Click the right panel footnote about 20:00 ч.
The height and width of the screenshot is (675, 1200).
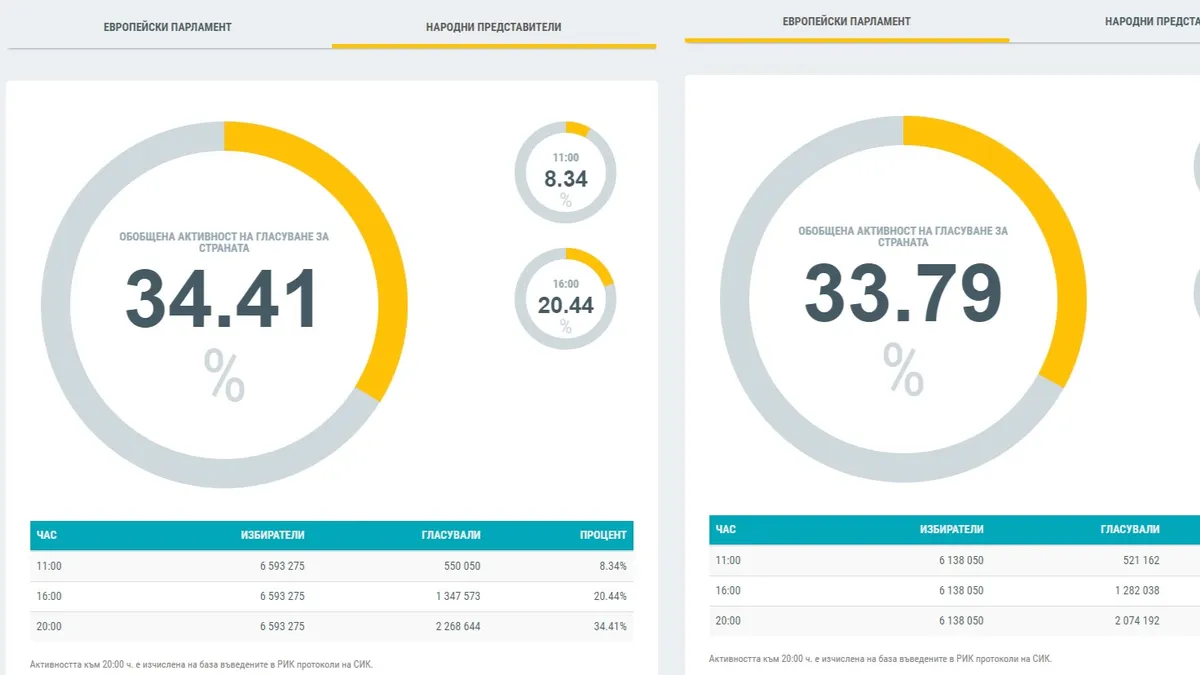coord(880,659)
